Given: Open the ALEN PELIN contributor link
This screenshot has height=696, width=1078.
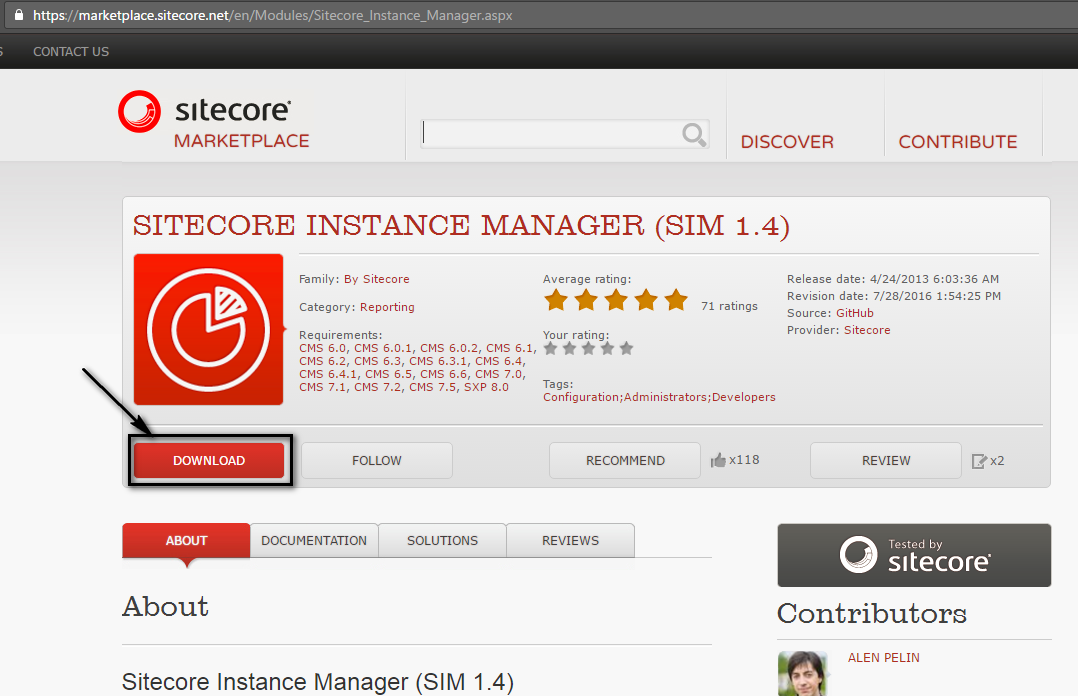Looking at the screenshot, I should (x=883, y=657).
